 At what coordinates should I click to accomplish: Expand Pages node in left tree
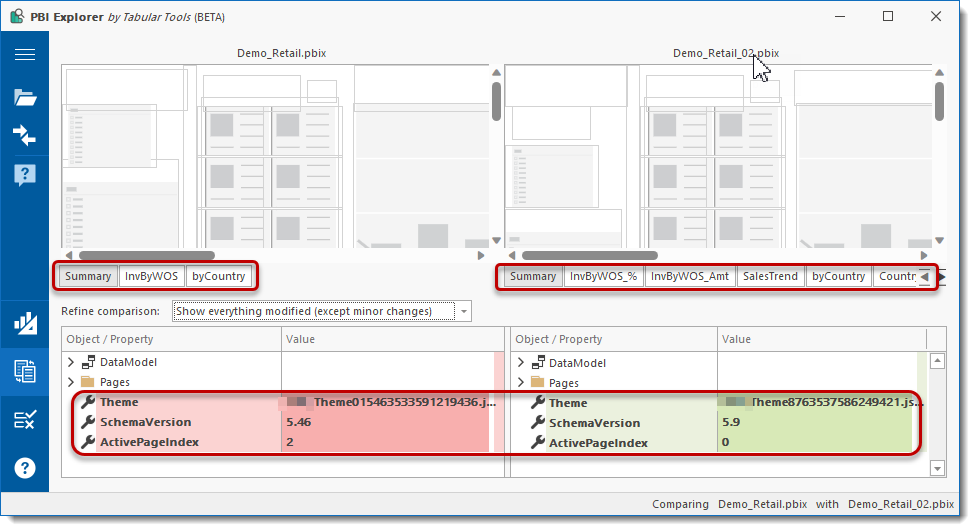pyautogui.click(x=71, y=382)
